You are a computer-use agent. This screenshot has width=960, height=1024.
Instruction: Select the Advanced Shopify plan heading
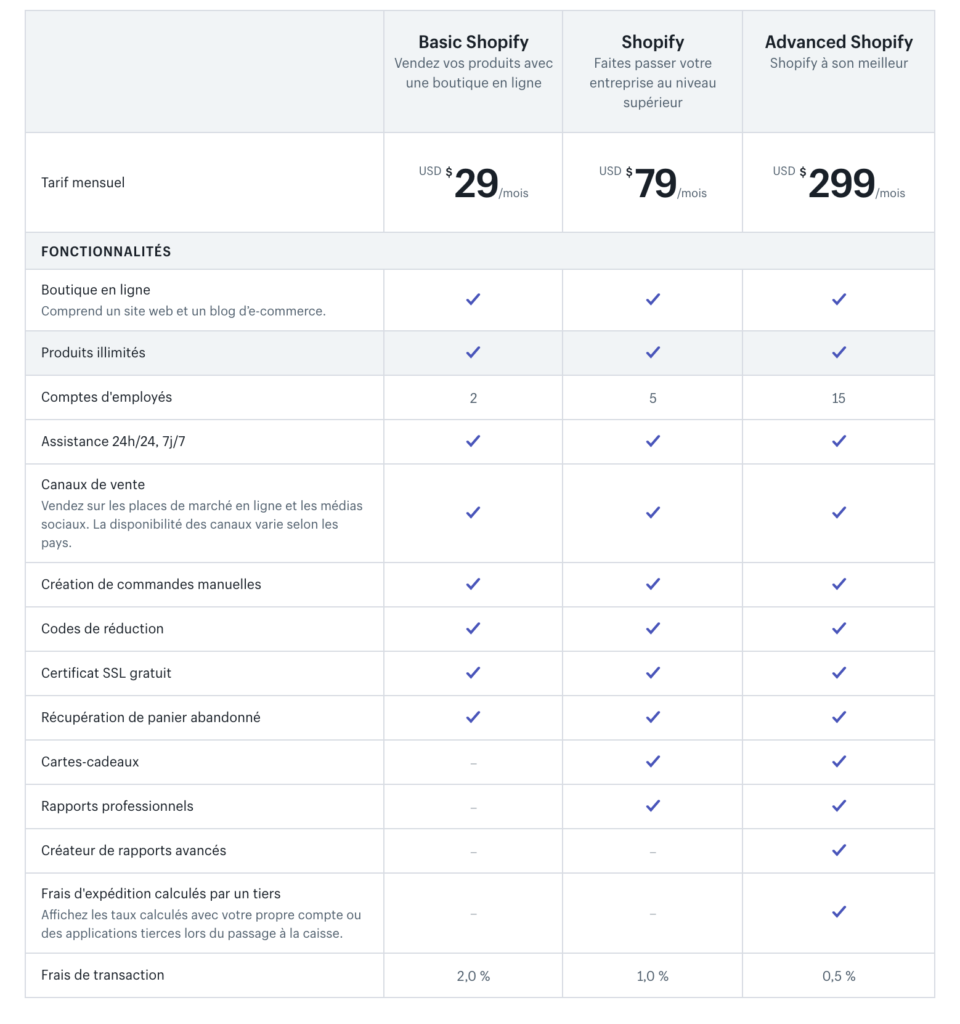pyautogui.click(x=838, y=42)
